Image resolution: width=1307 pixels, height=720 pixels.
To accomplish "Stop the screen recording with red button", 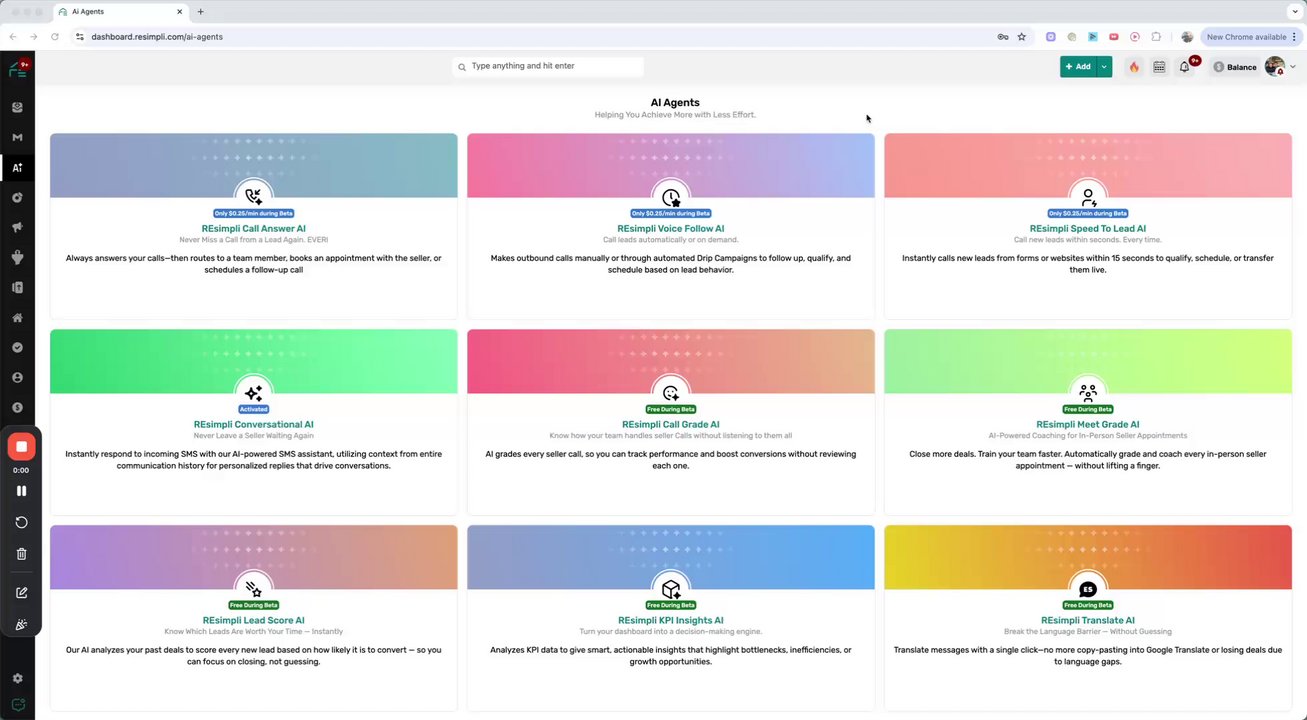I will pos(21,446).
